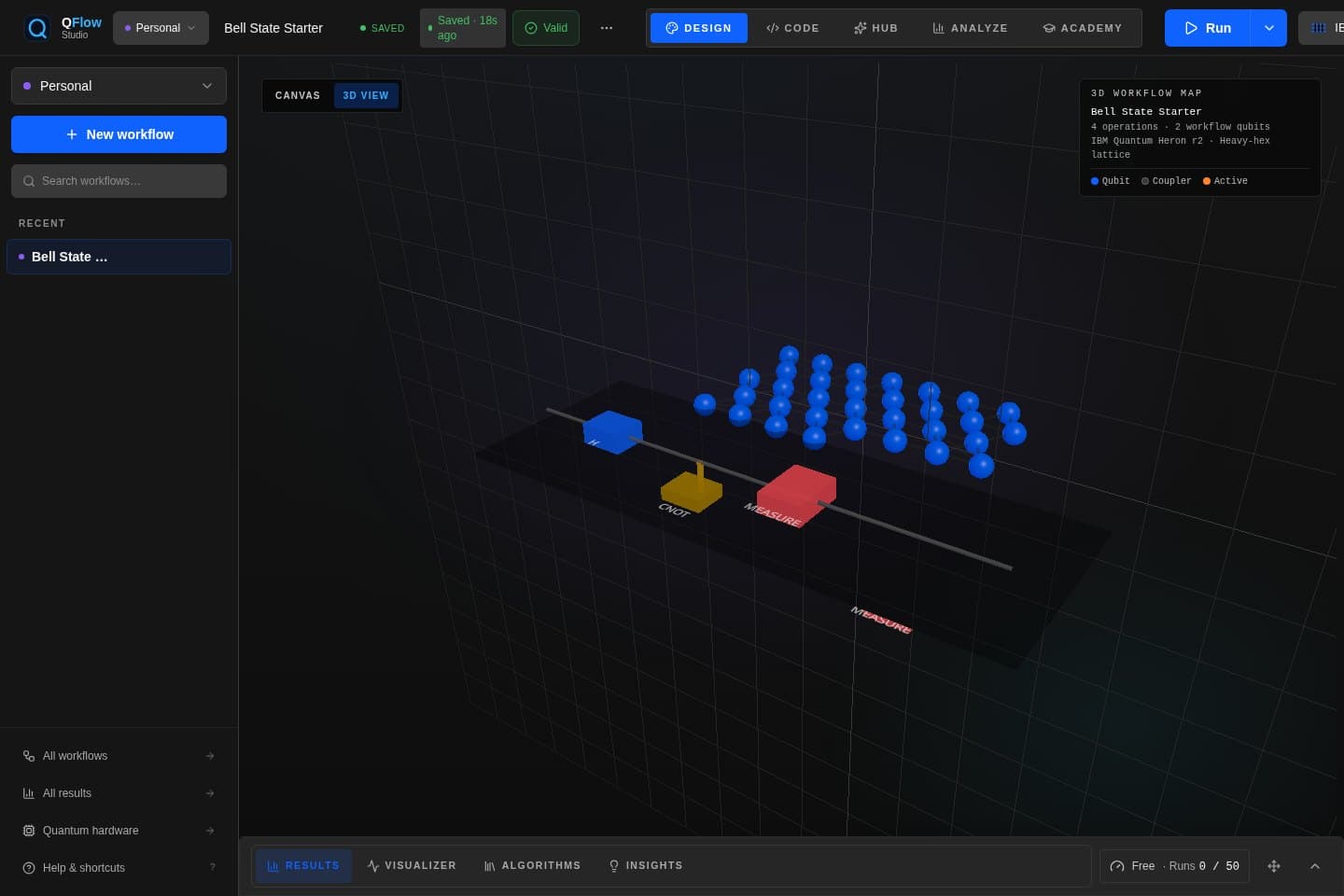1344x896 pixels.
Task: Click the floating red MEASURE label in scene
Action: [x=881, y=620]
